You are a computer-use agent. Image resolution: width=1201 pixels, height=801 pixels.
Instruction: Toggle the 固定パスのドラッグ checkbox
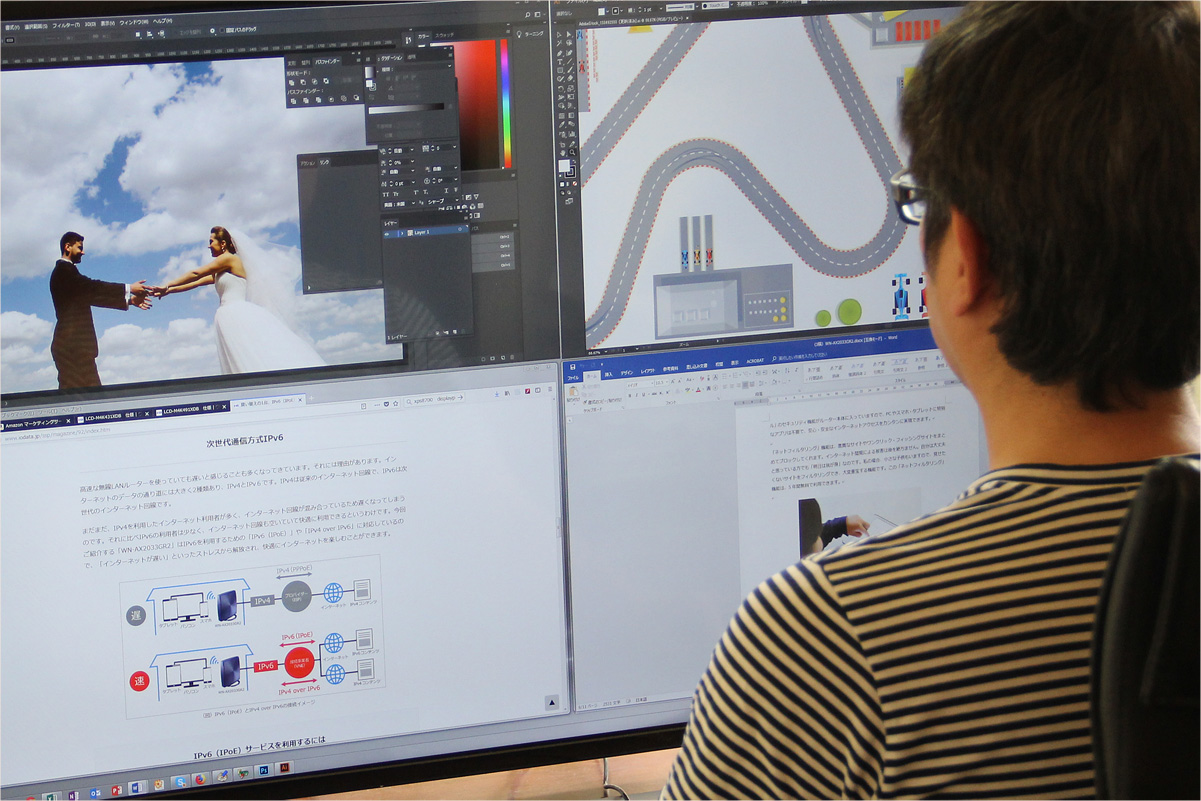[222, 30]
